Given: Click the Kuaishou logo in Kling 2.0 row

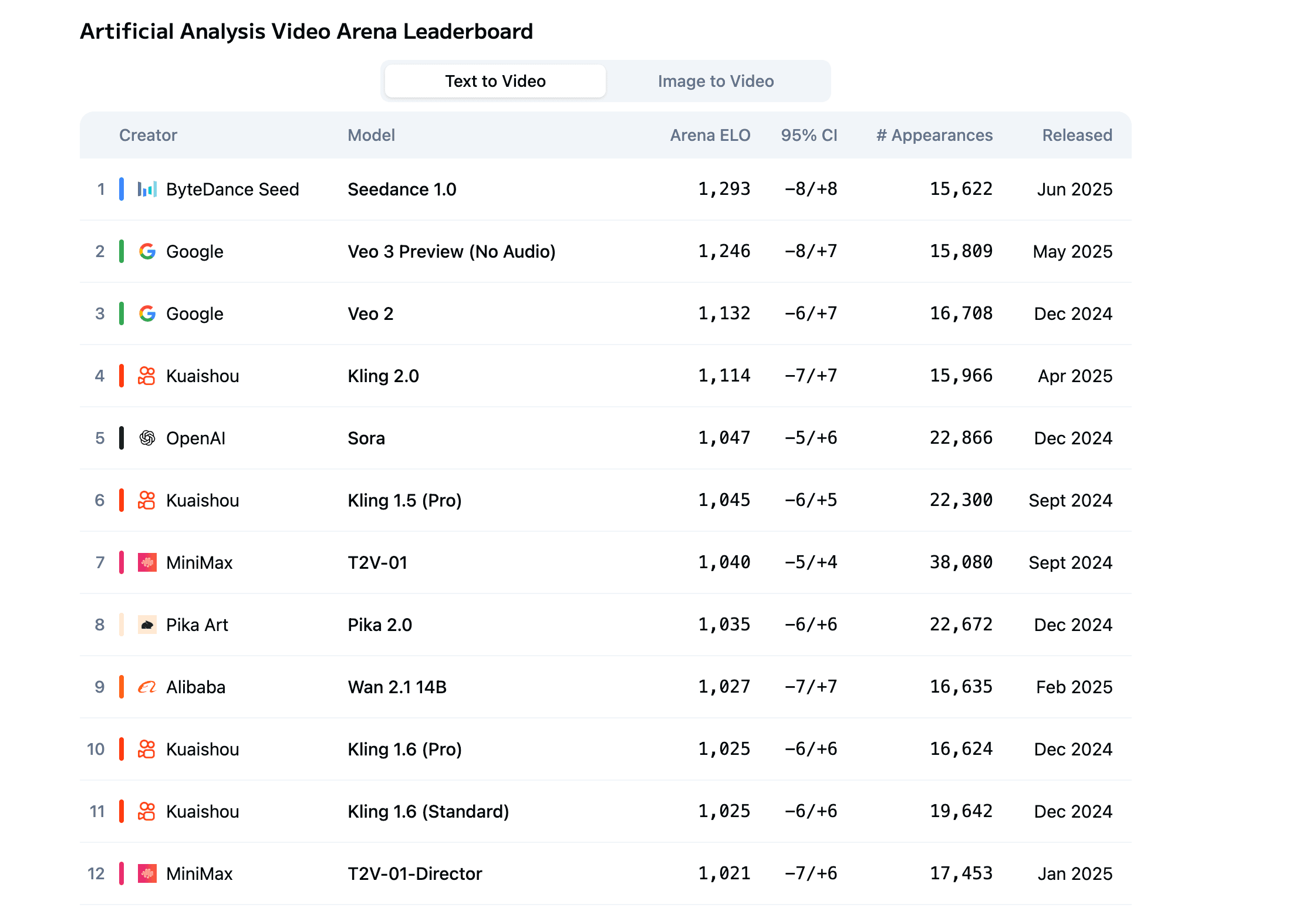Looking at the screenshot, I should click(146, 376).
